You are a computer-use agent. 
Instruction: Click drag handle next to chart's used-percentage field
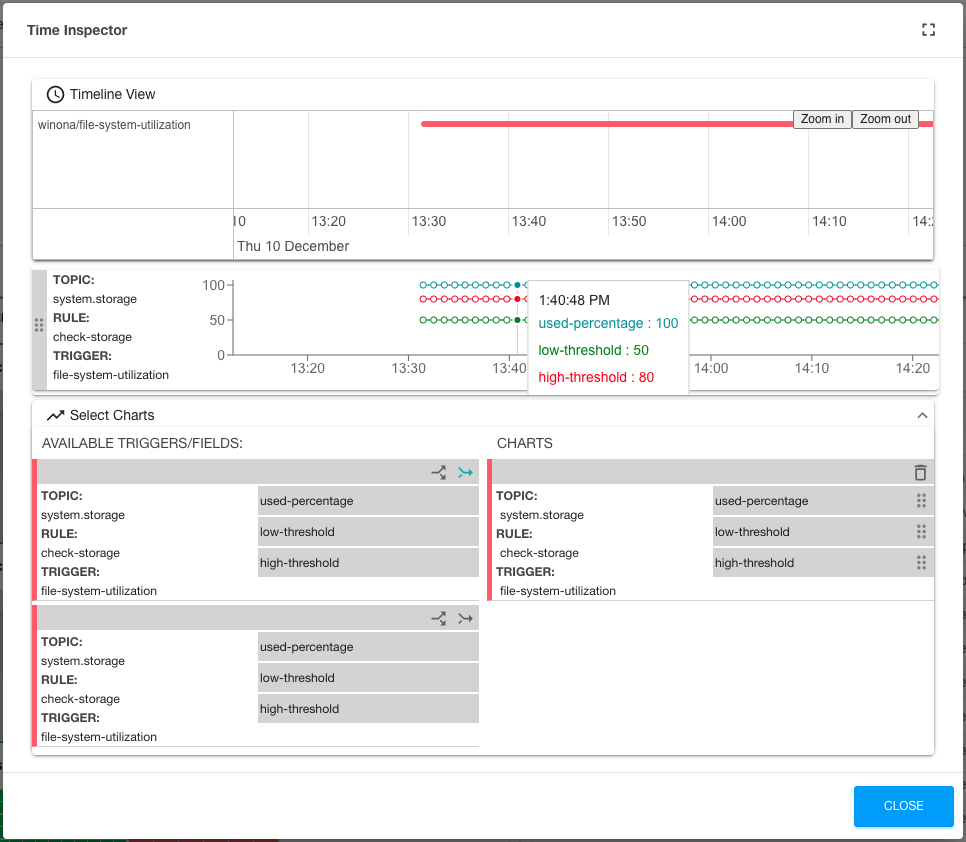[x=921, y=501]
